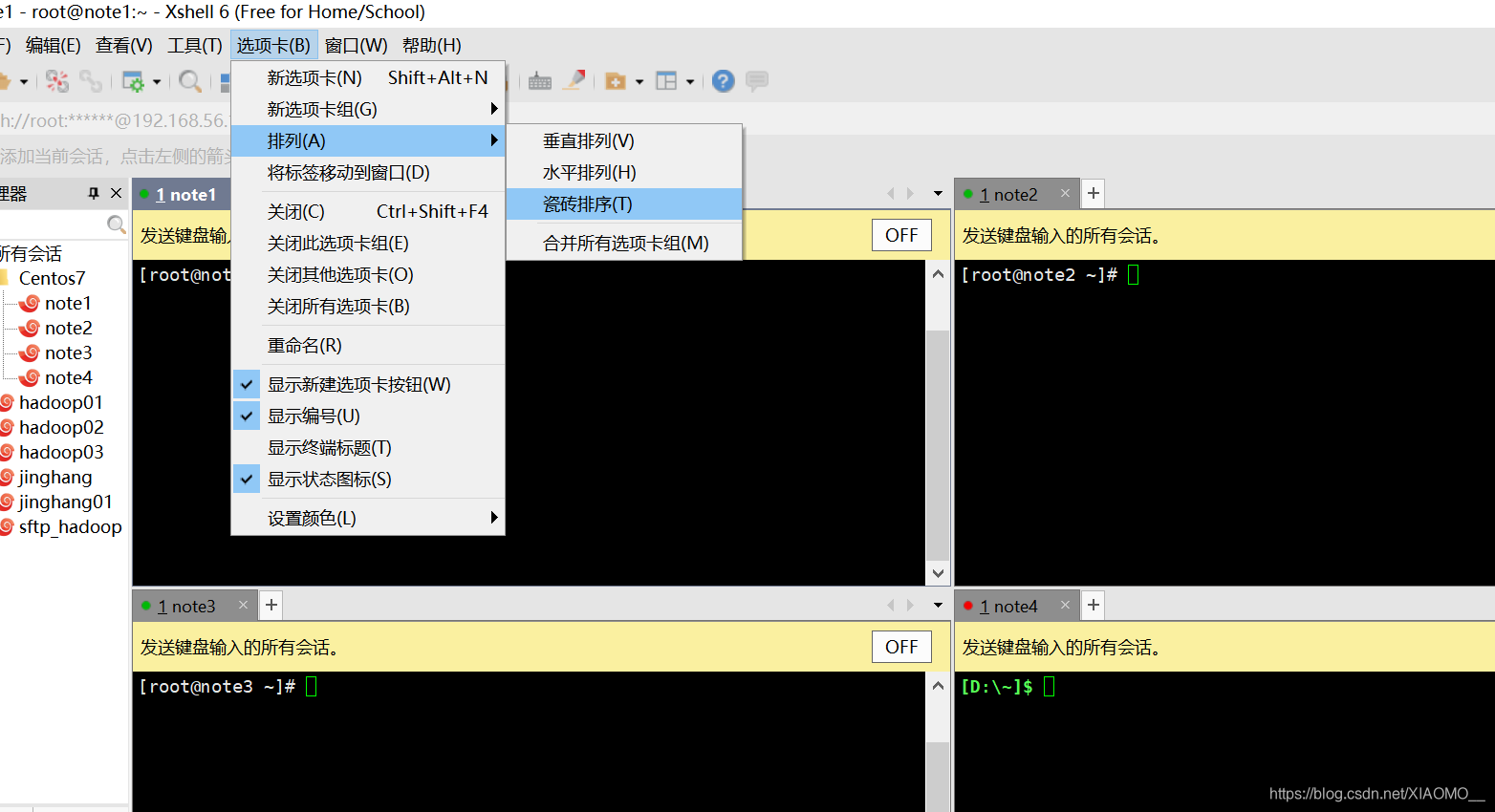Click note1 pane scrollbar up arrow
The width and height of the screenshot is (1495, 812).
coord(938,274)
